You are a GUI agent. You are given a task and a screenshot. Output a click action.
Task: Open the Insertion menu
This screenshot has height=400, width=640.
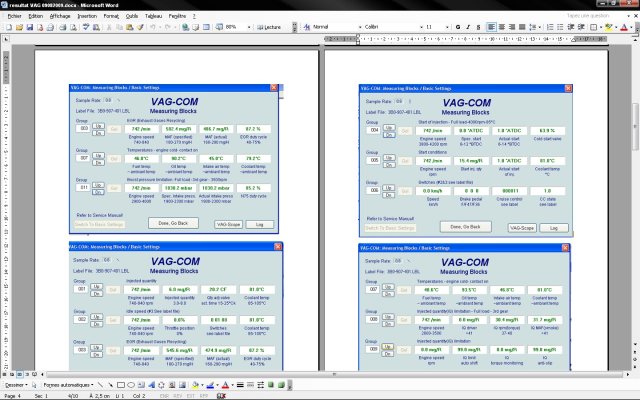pyautogui.click(x=87, y=16)
